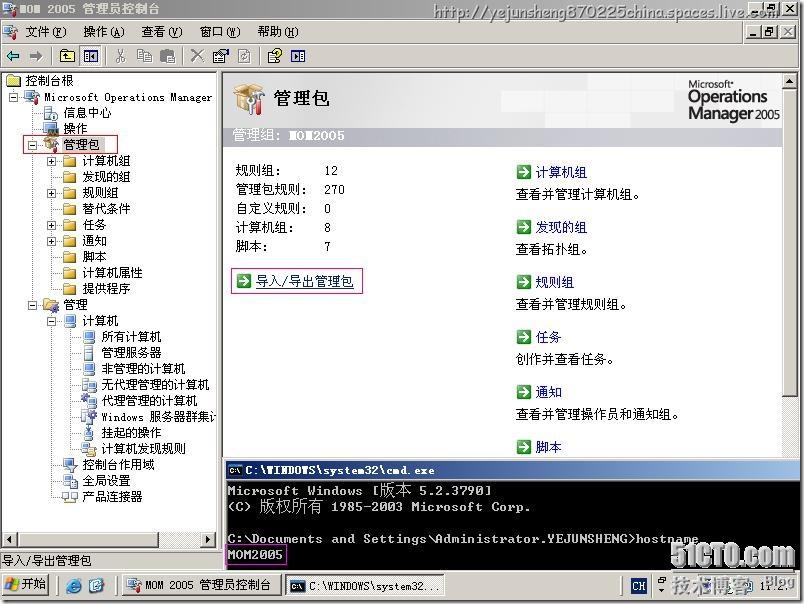804x604 pixels.
Task: Click the green arrow icon beside 通知 link
Action: (x=524, y=392)
